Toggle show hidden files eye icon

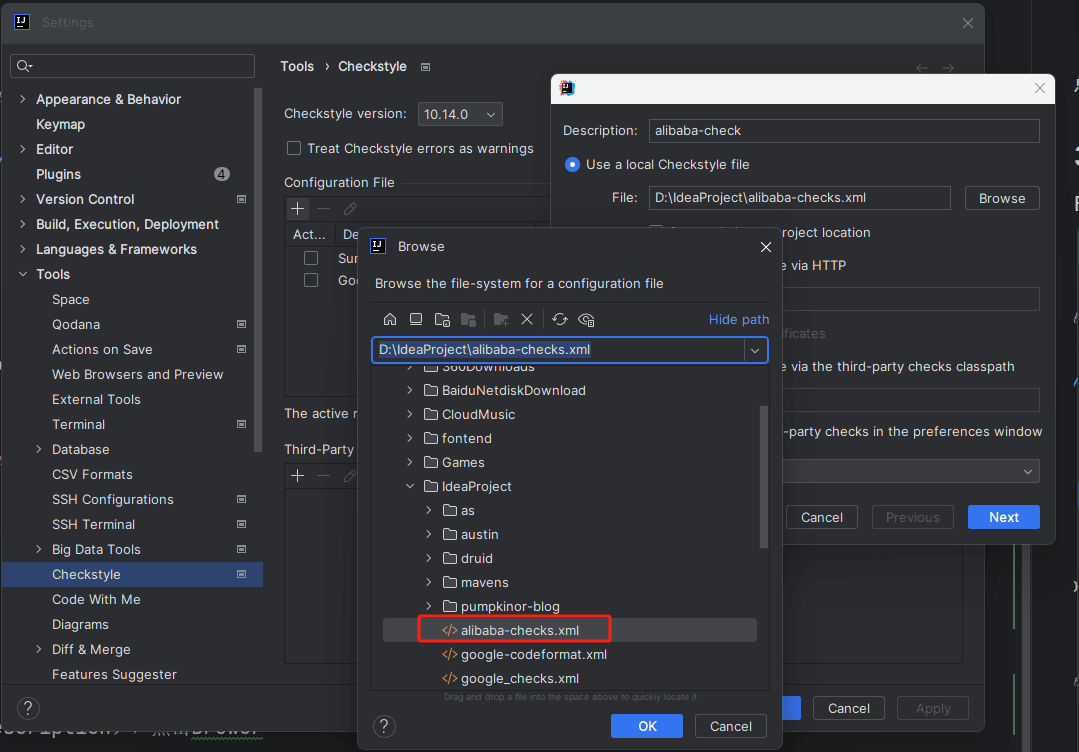pos(587,320)
